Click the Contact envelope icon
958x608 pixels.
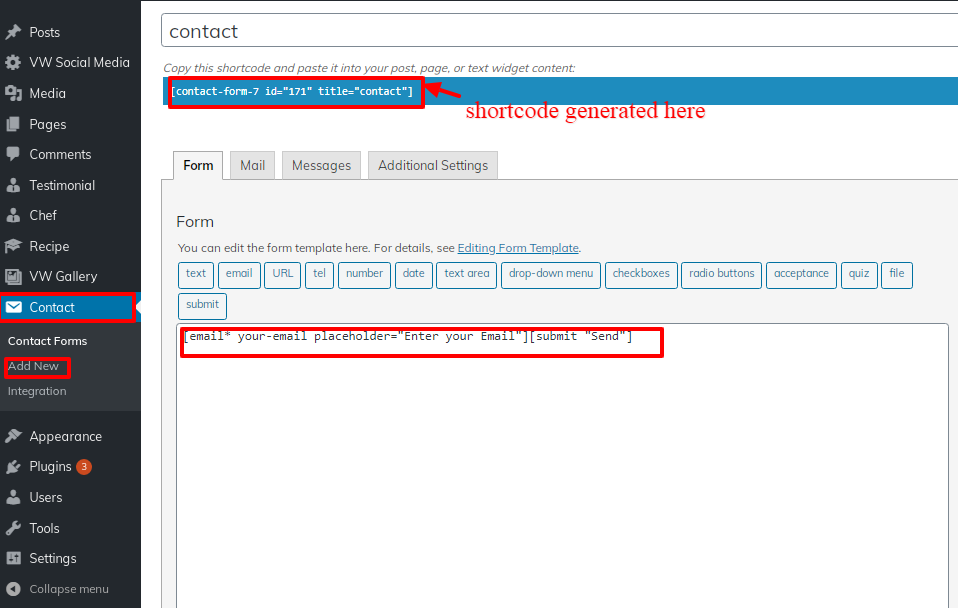point(13,307)
